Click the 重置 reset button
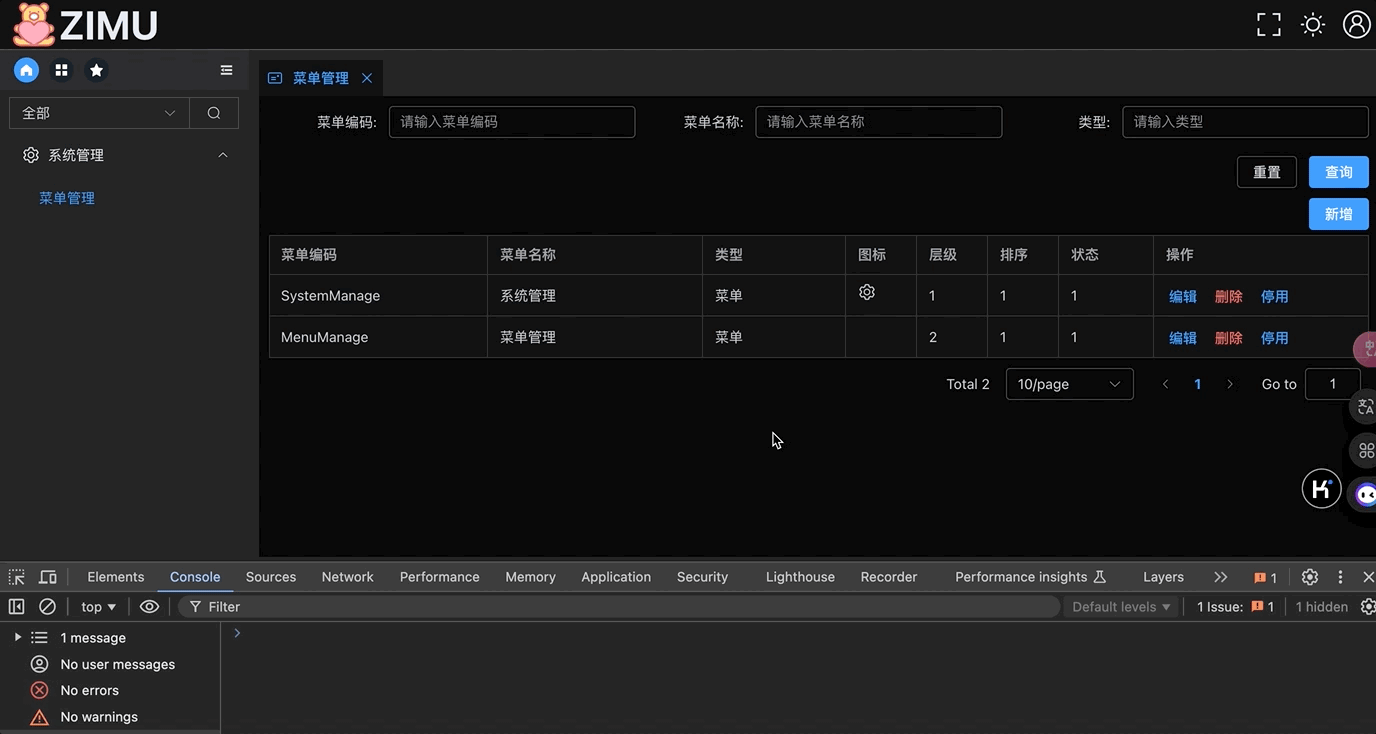This screenshot has height=734, width=1376. pyautogui.click(x=1267, y=172)
